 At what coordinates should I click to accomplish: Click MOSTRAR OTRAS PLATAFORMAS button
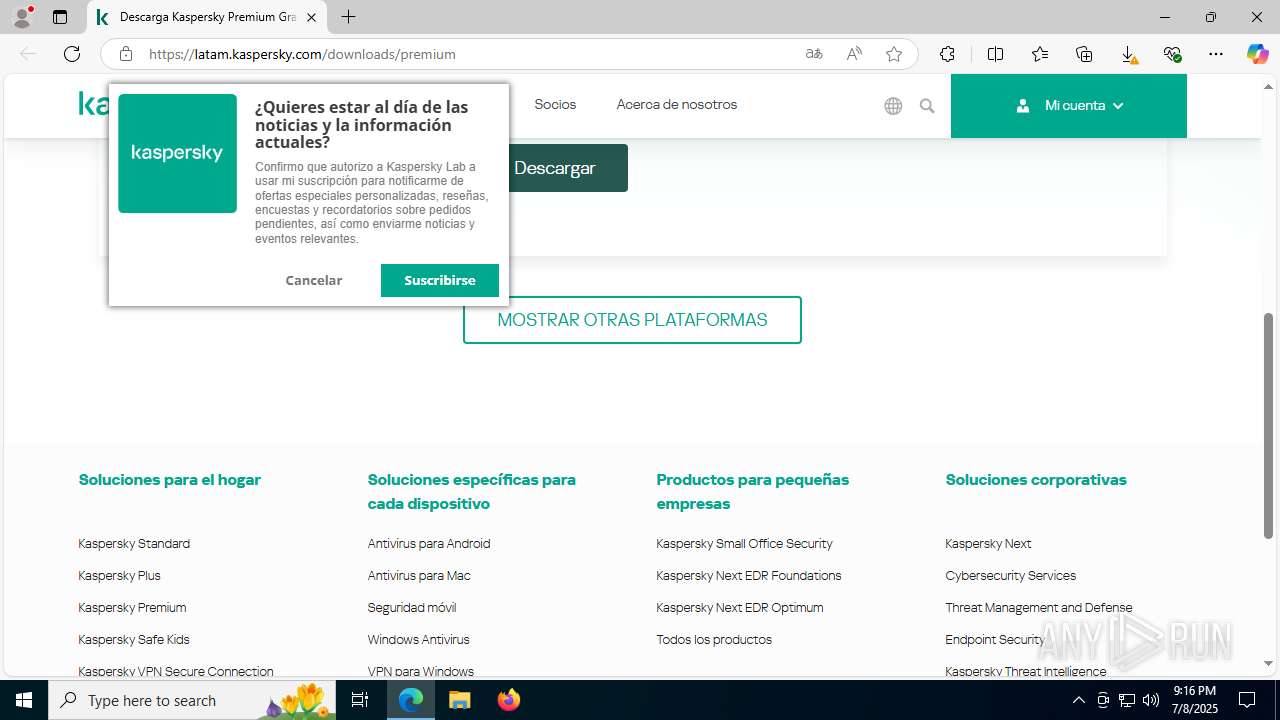click(x=632, y=320)
